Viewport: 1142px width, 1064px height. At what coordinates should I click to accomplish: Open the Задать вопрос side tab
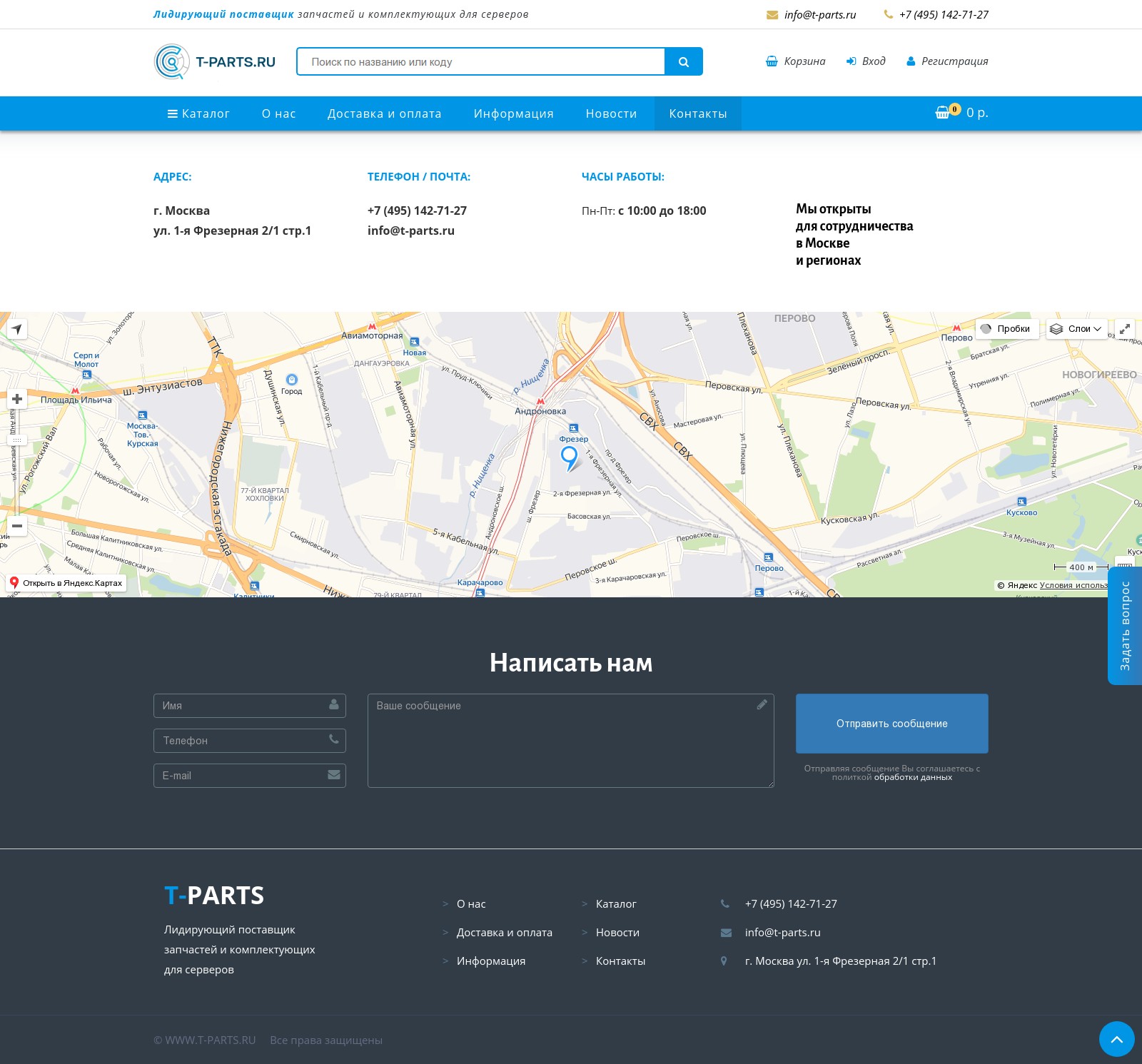pyautogui.click(x=1124, y=626)
